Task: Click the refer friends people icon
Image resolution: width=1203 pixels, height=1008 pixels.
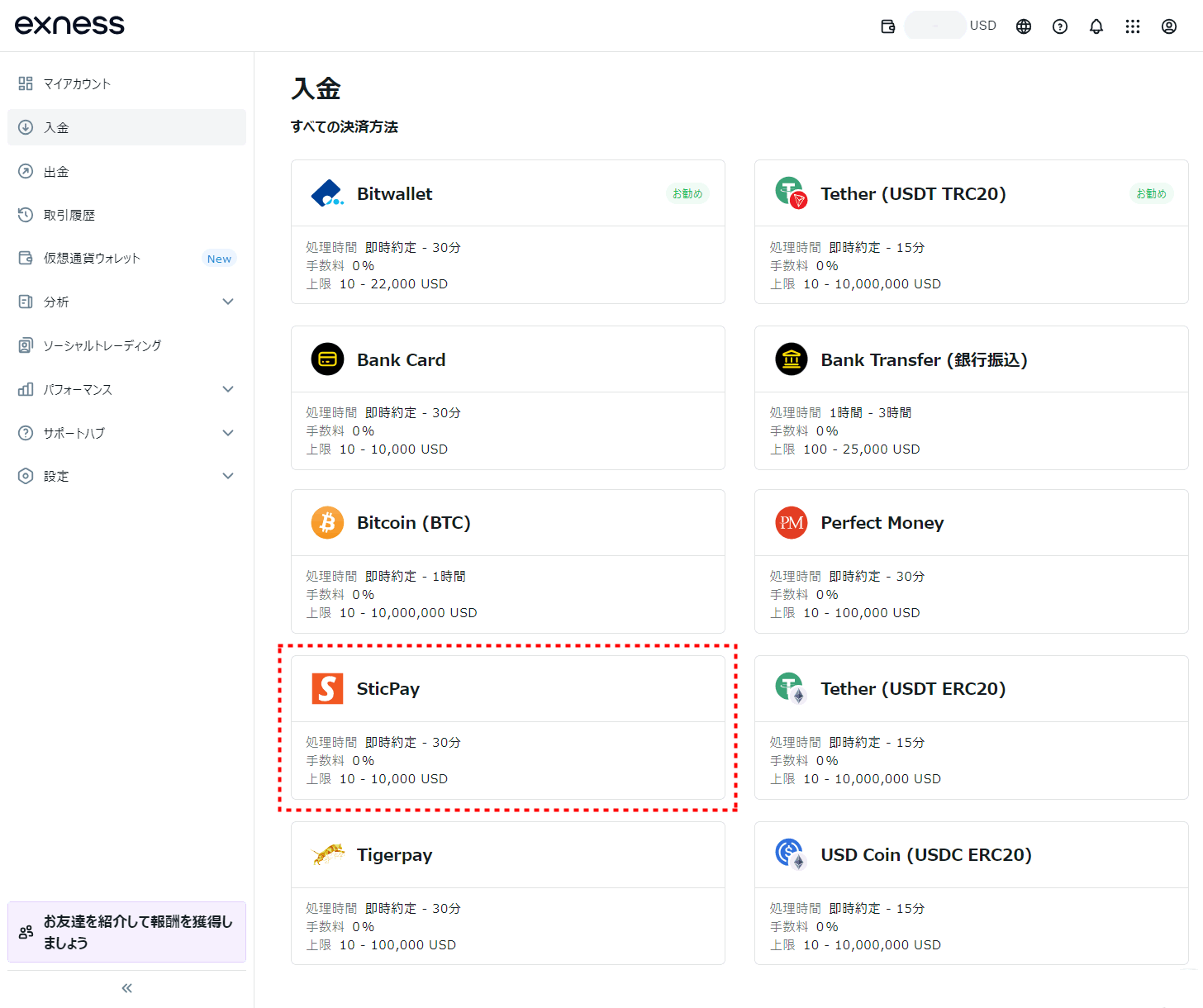Action: [x=26, y=932]
